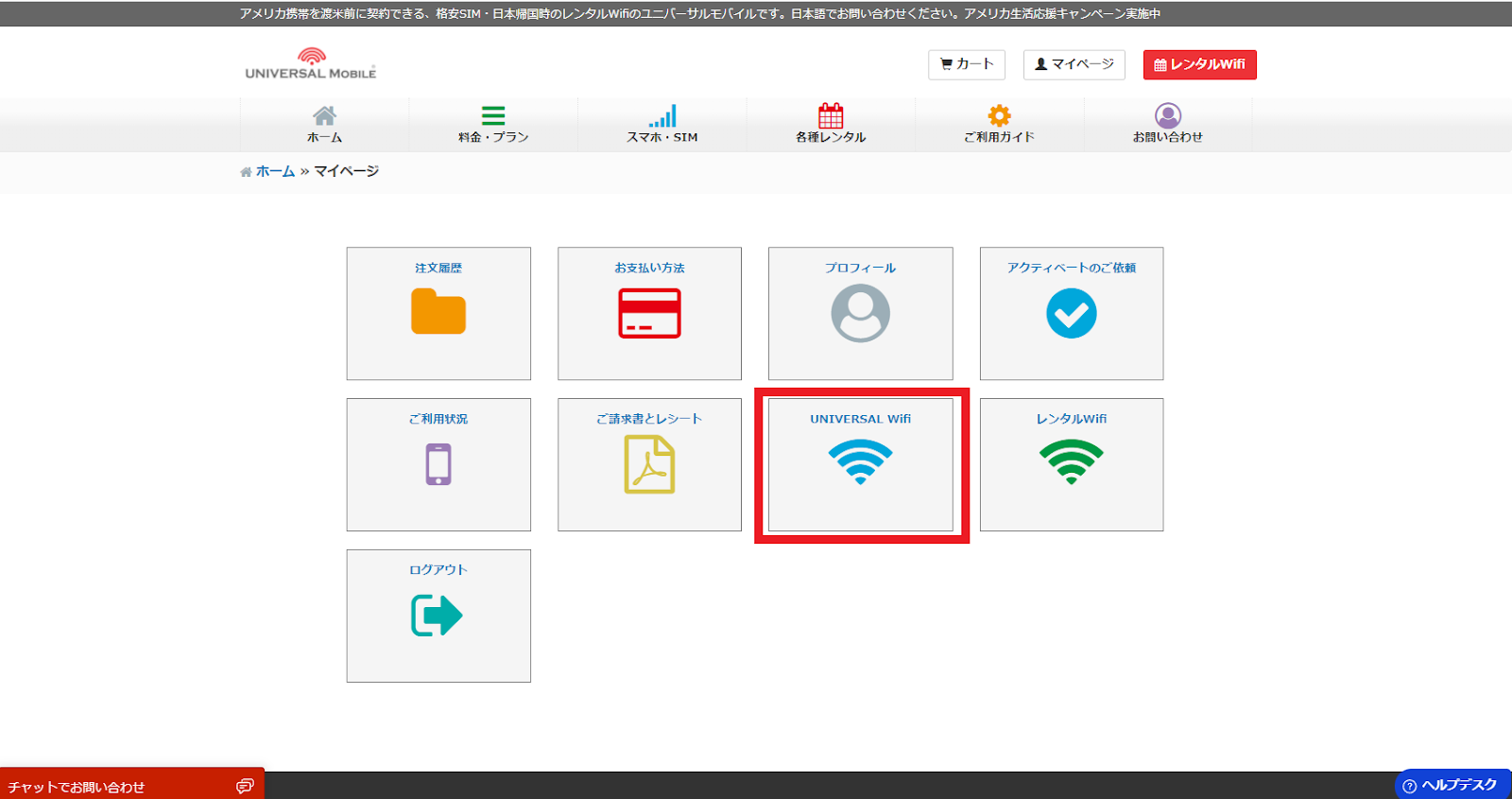This screenshot has width=1512, height=799.
Task: Open 各種レンタル calendar icon
Action: click(x=831, y=115)
